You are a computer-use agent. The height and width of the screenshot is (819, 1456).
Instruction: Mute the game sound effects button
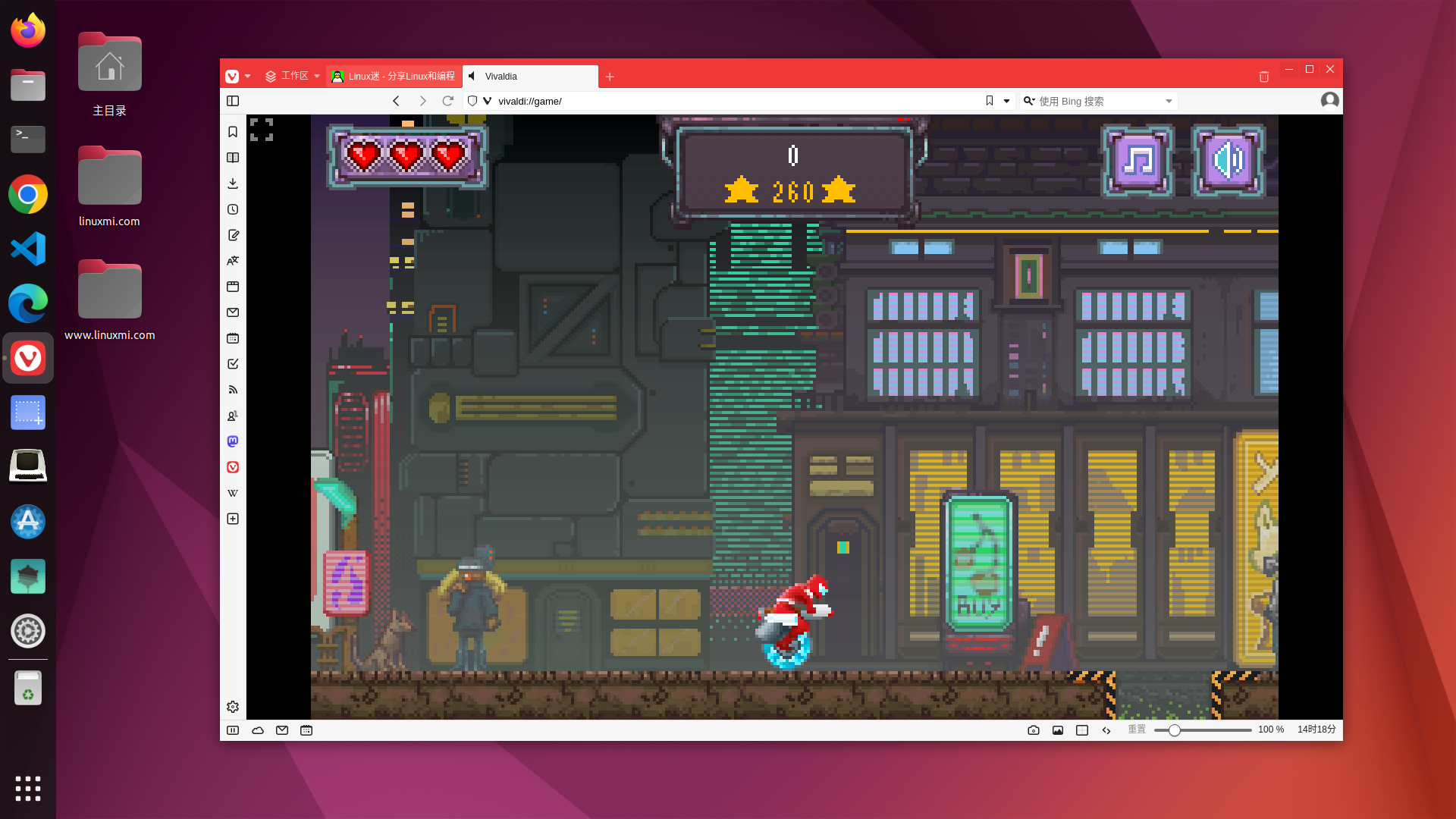click(1228, 161)
